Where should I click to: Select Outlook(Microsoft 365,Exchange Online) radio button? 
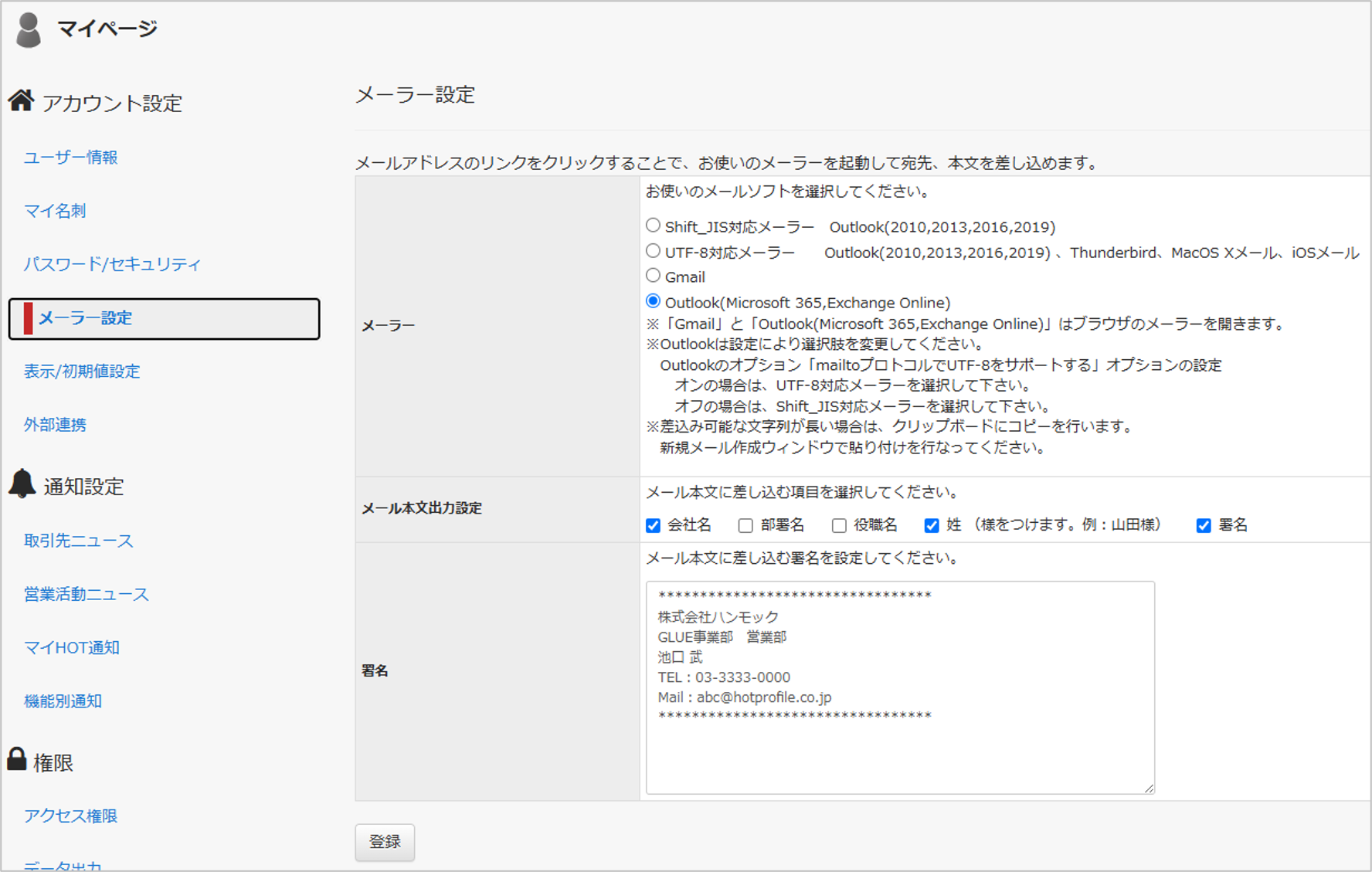(x=654, y=301)
